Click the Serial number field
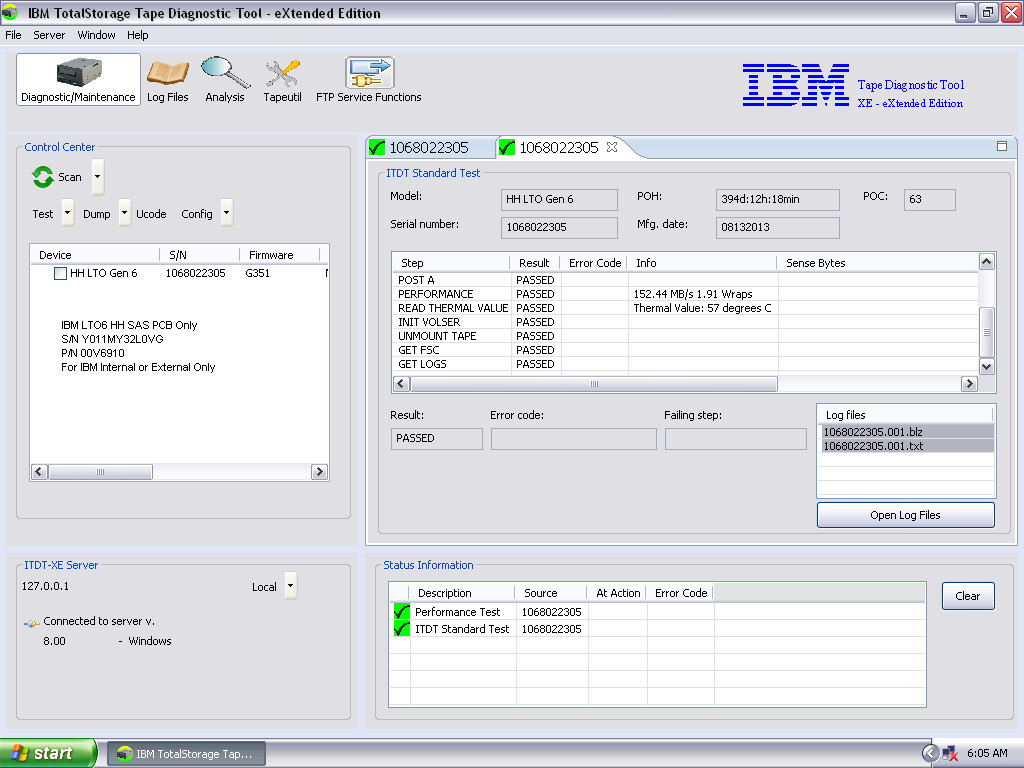This screenshot has height=768, width=1024. 559,227
